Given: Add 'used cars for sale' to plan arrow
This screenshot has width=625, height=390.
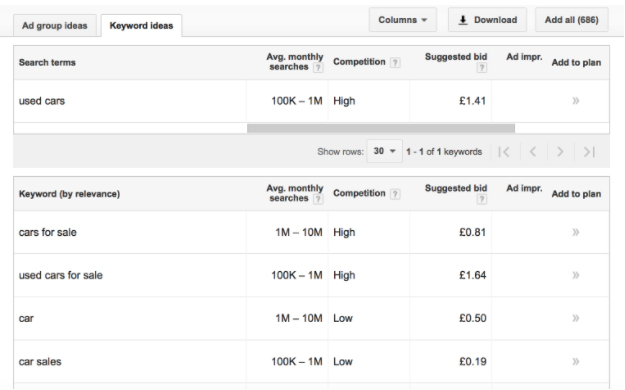Looking at the screenshot, I should [576, 275].
